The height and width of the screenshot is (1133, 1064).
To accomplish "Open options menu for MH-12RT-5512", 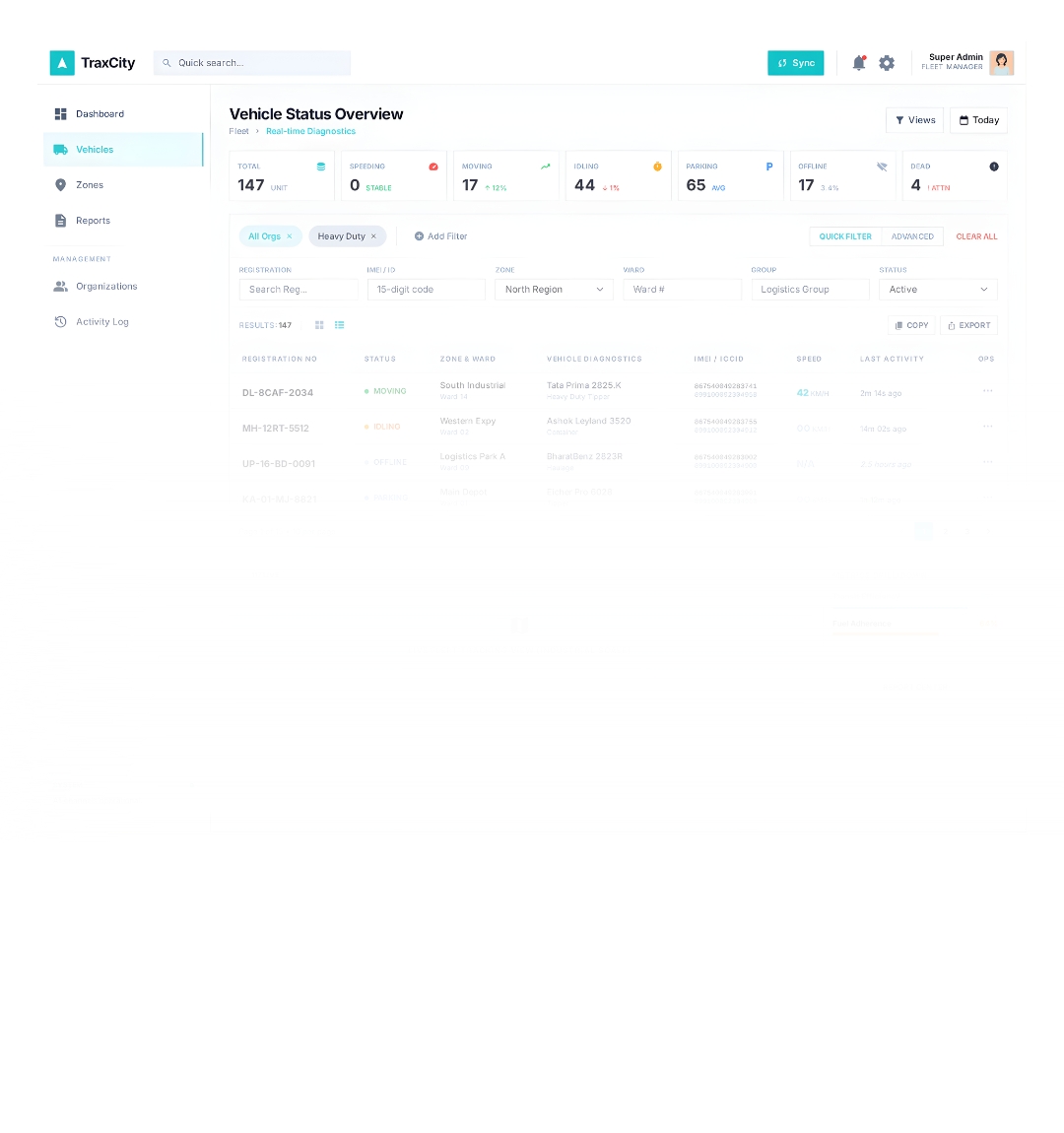I will 987,427.
